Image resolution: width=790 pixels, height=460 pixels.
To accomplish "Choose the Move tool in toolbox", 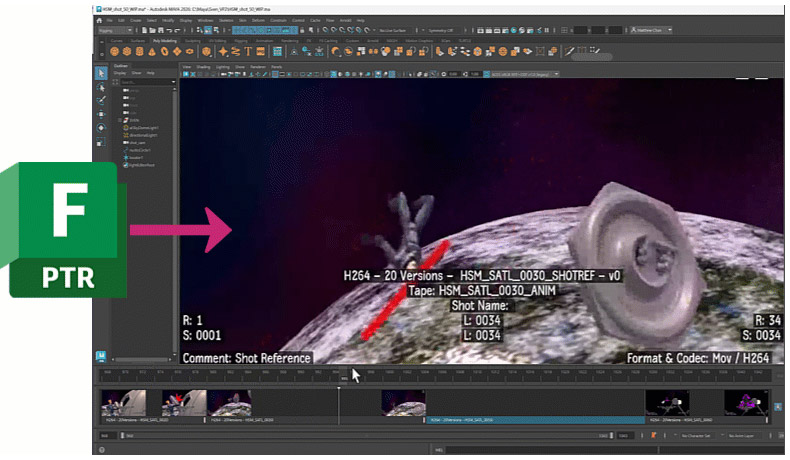I will pos(101,114).
